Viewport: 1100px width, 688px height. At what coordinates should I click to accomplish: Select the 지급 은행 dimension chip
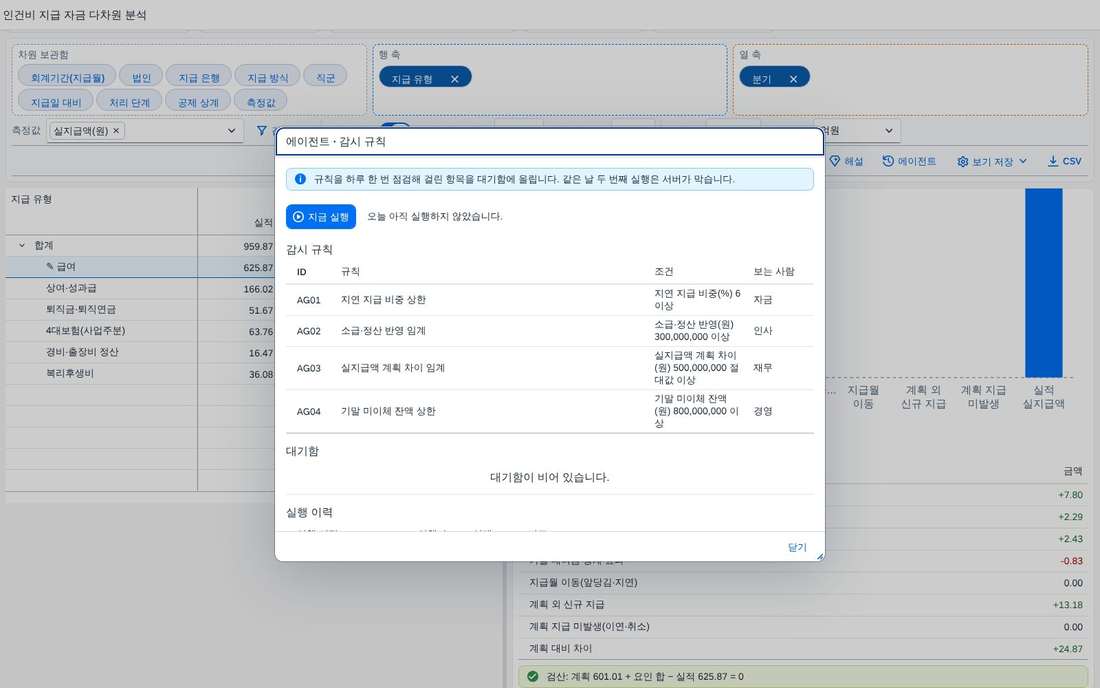[x=199, y=77]
